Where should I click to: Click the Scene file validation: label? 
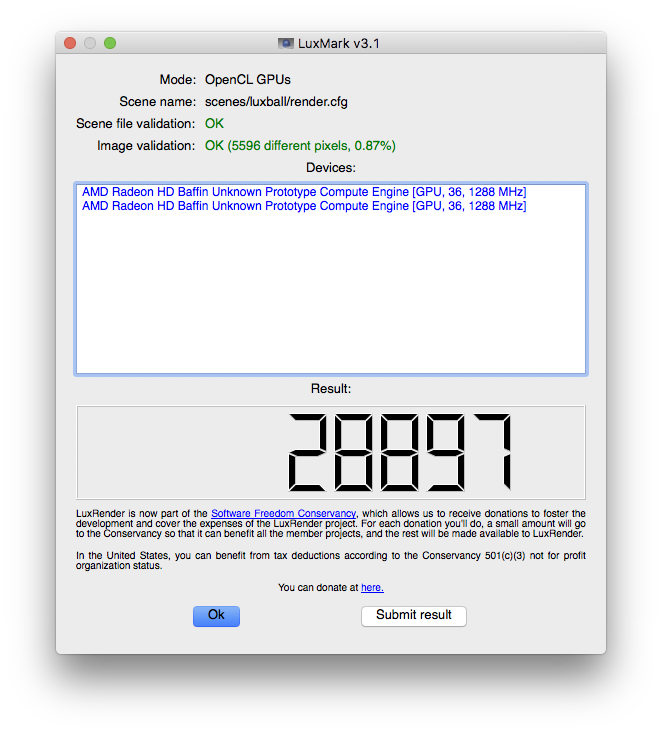[x=136, y=124]
